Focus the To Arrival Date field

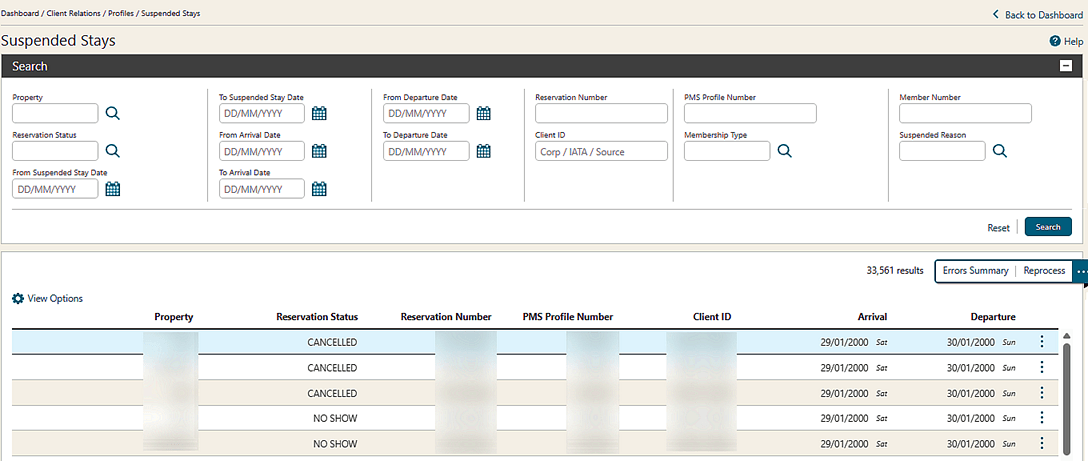pyautogui.click(x=262, y=188)
